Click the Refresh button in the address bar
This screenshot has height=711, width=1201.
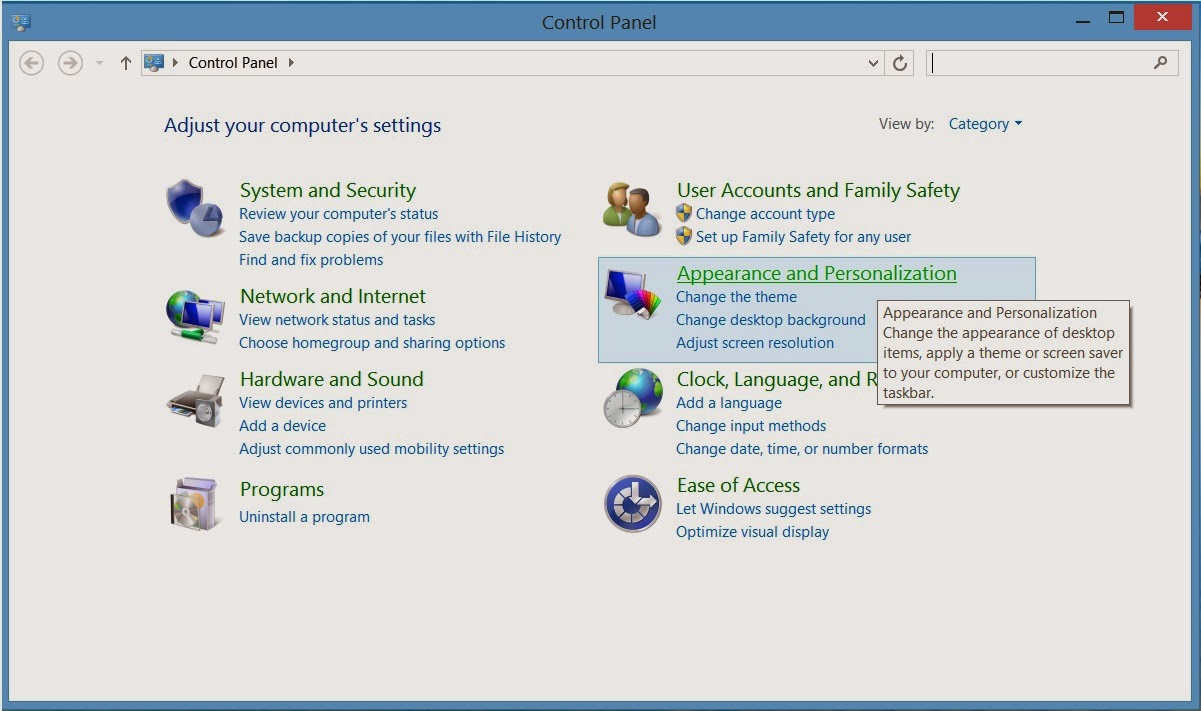point(898,62)
